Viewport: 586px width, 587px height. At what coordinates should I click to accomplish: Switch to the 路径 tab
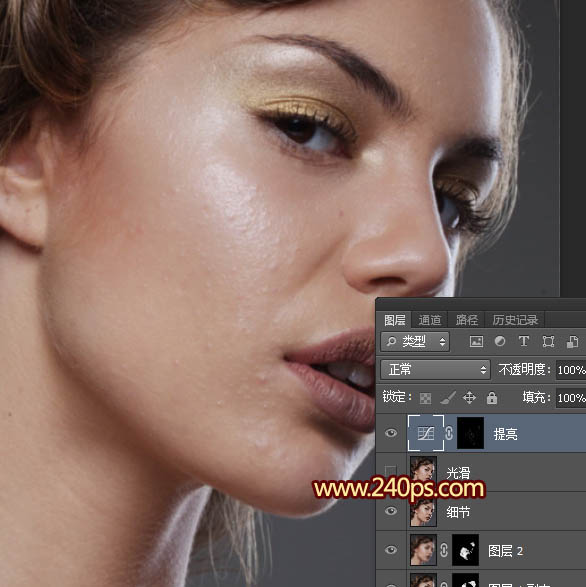pyautogui.click(x=466, y=320)
